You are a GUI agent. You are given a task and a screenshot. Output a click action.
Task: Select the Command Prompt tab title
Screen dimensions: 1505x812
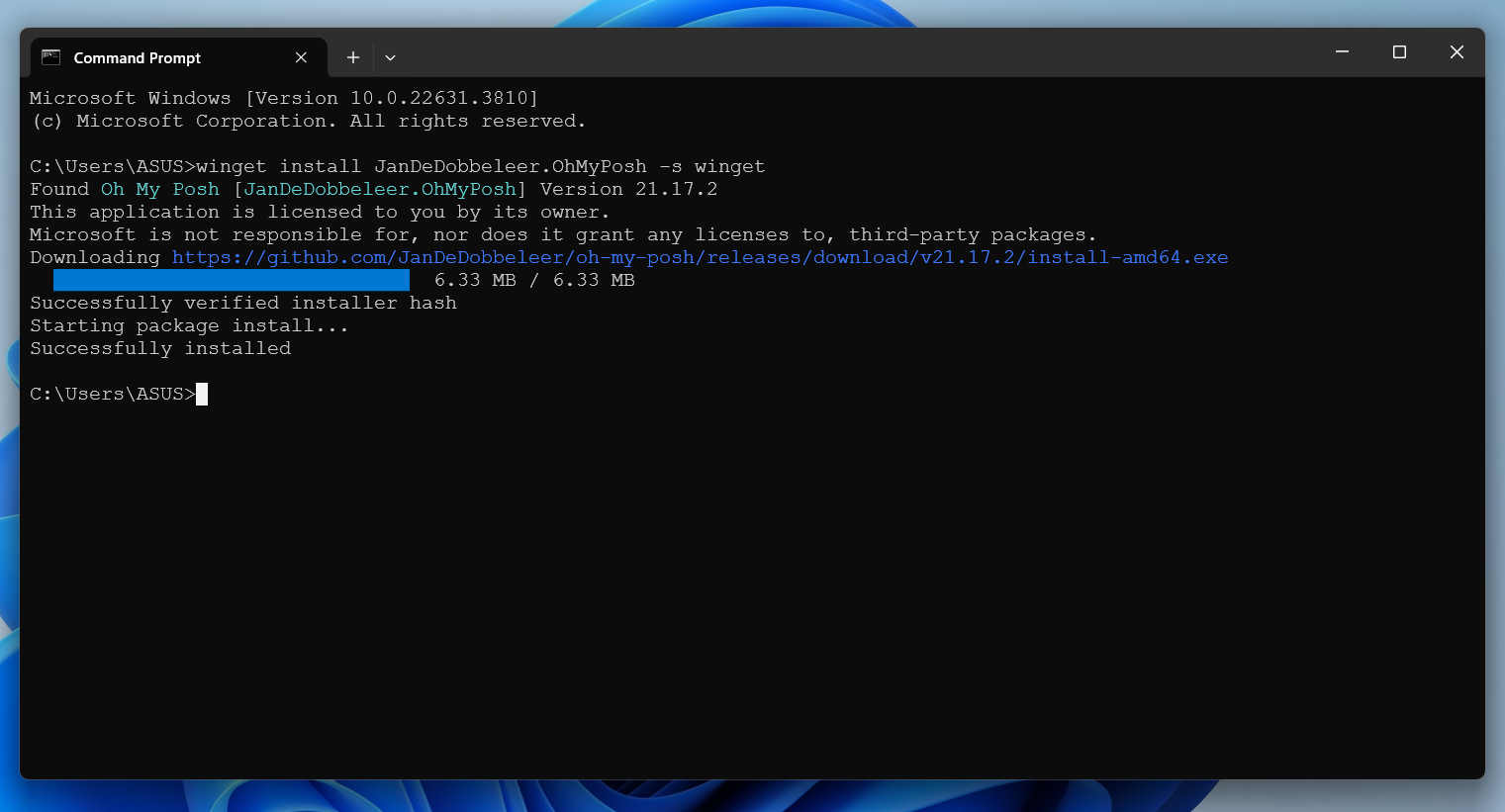[x=137, y=58]
